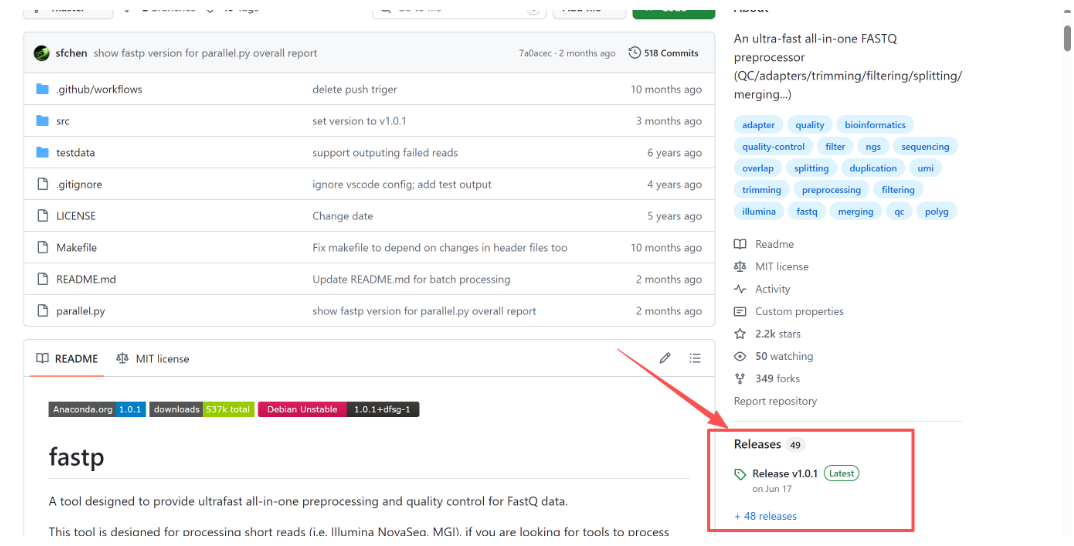
Task: Open the .gitignore file
Action: [79, 184]
